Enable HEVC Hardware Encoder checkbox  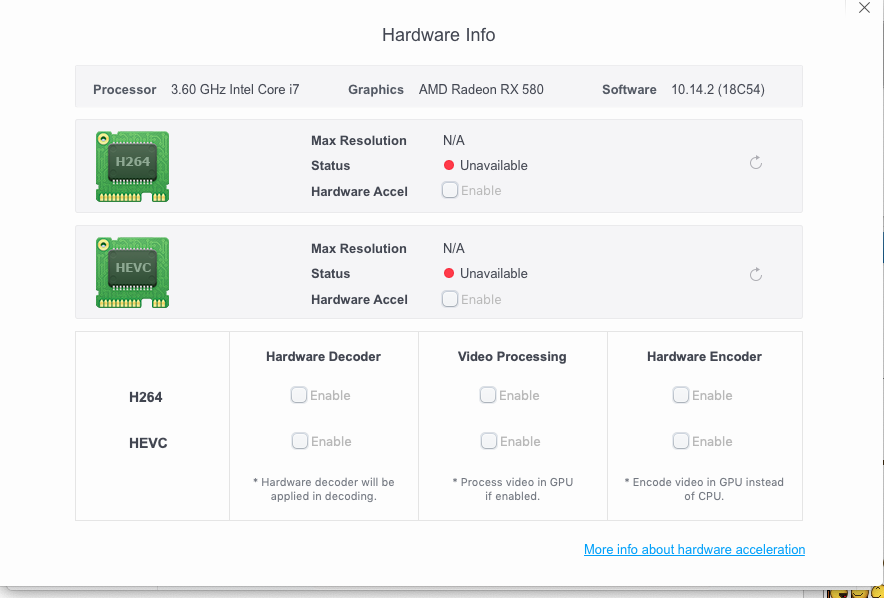tap(680, 441)
